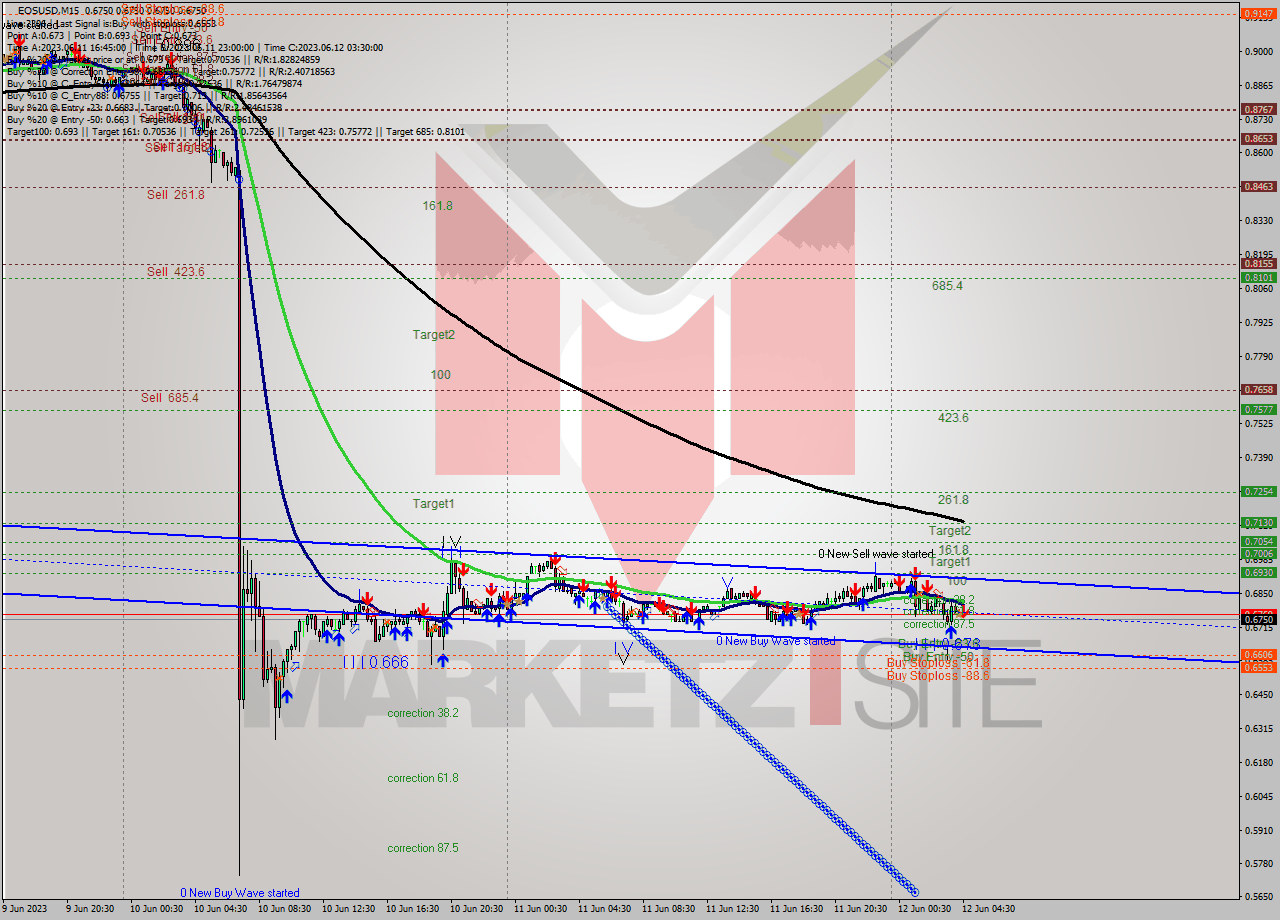Select the 11 Jun 08:30 time label
The height and width of the screenshot is (920, 1280).
(x=667, y=909)
